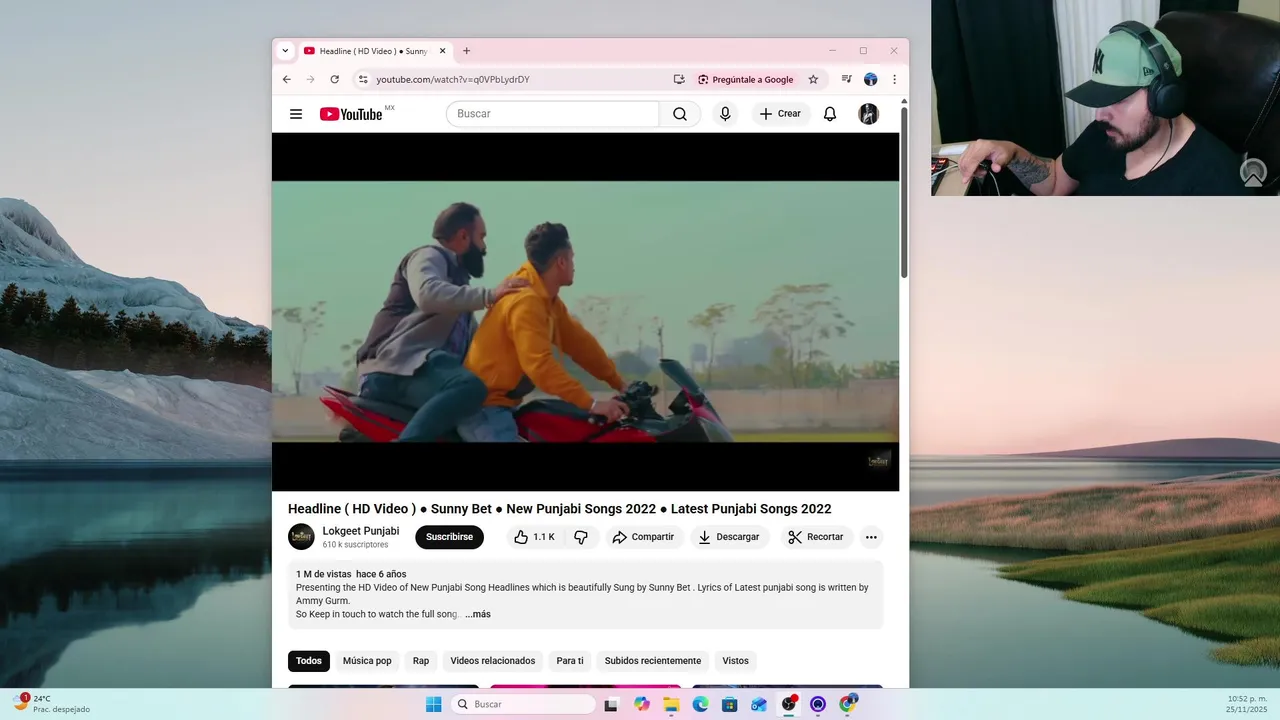Open the Lokgeet Punjabi channel name link
This screenshot has width=1280, height=720.
(361, 531)
